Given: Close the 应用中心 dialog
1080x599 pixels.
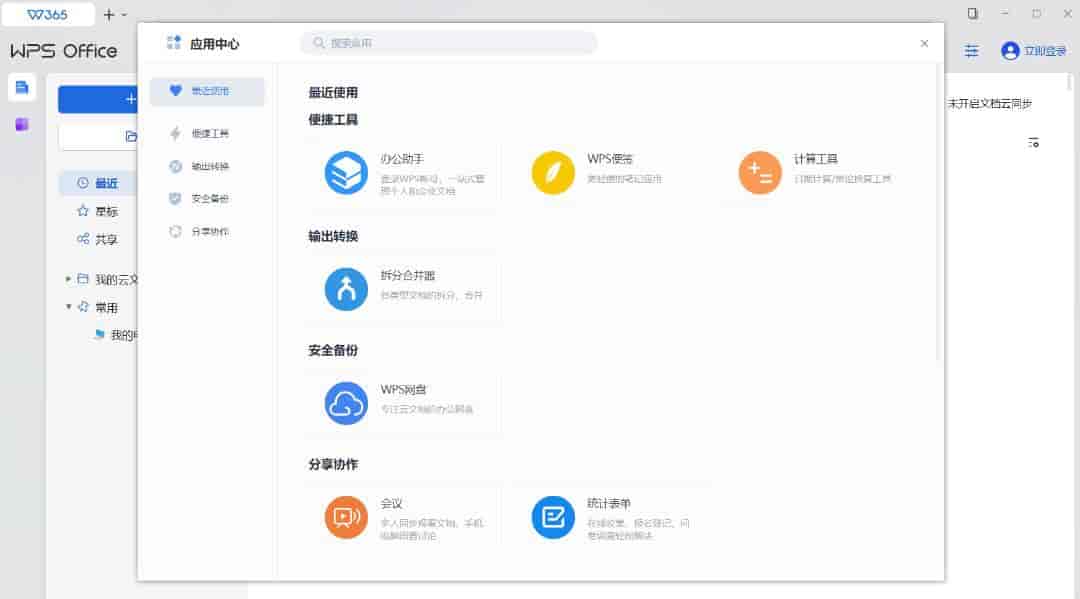Looking at the screenshot, I should coord(924,43).
